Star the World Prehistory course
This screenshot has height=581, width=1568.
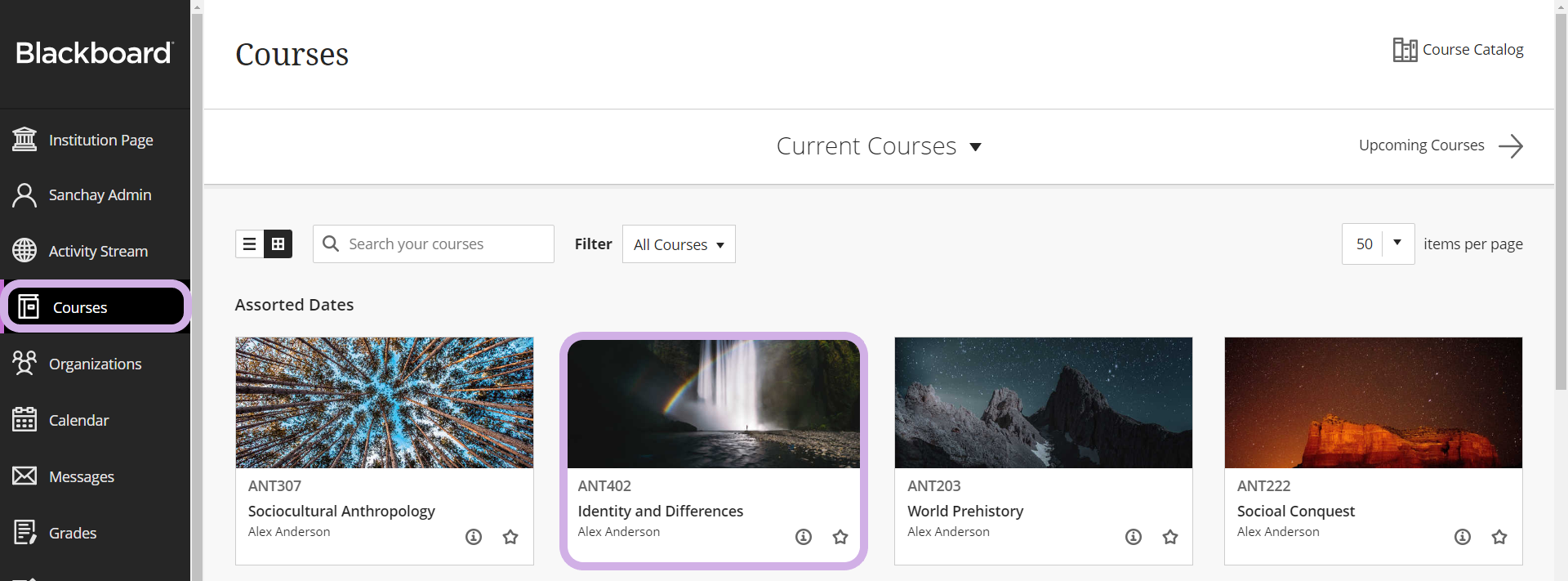click(1170, 537)
